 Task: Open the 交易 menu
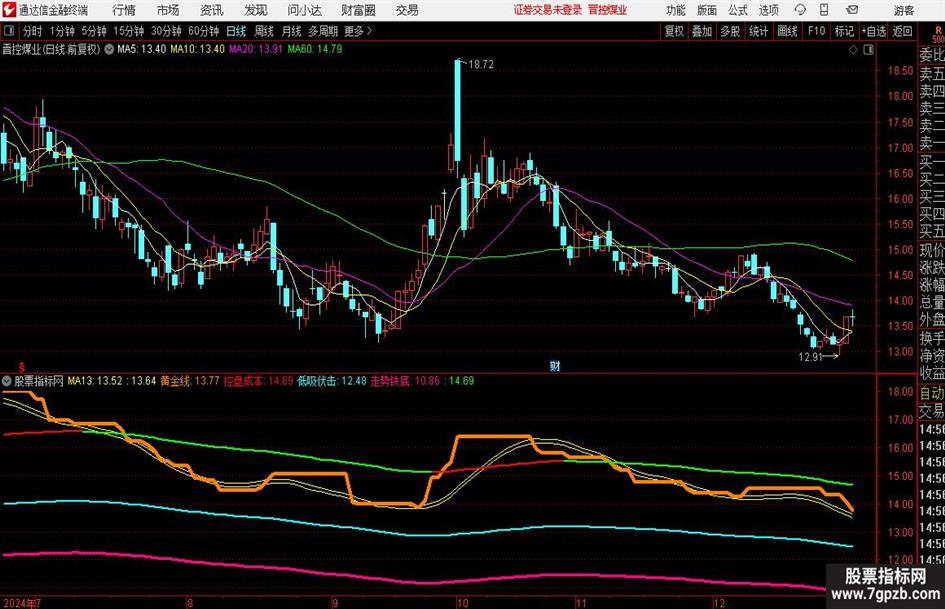[x=407, y=10]
